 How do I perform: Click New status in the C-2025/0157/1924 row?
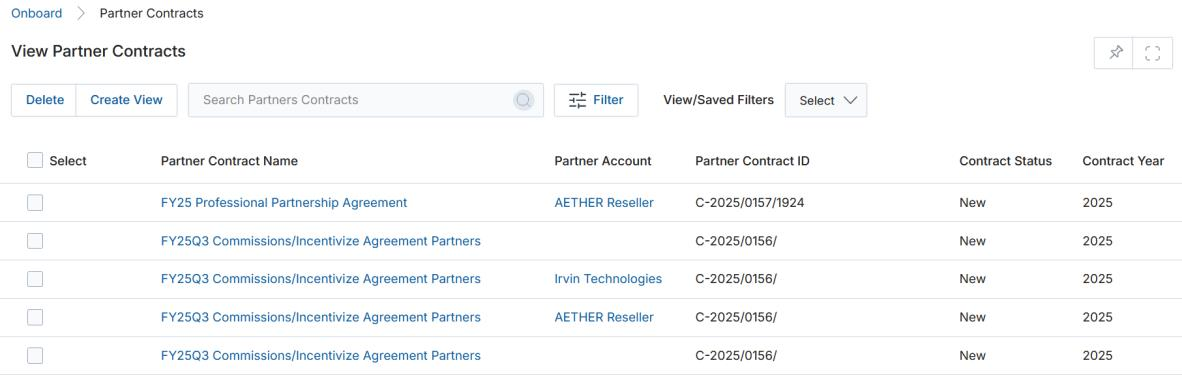coord(972,203)
